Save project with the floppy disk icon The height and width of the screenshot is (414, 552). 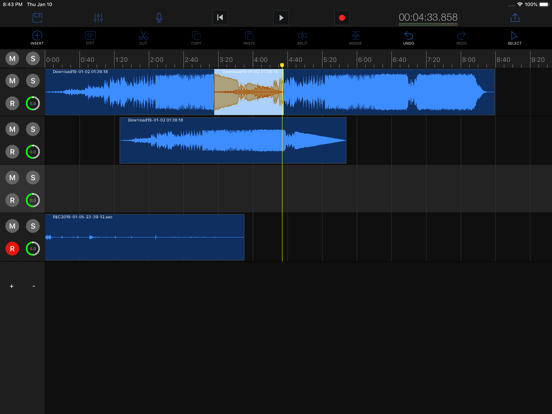[x=37, y=18]
